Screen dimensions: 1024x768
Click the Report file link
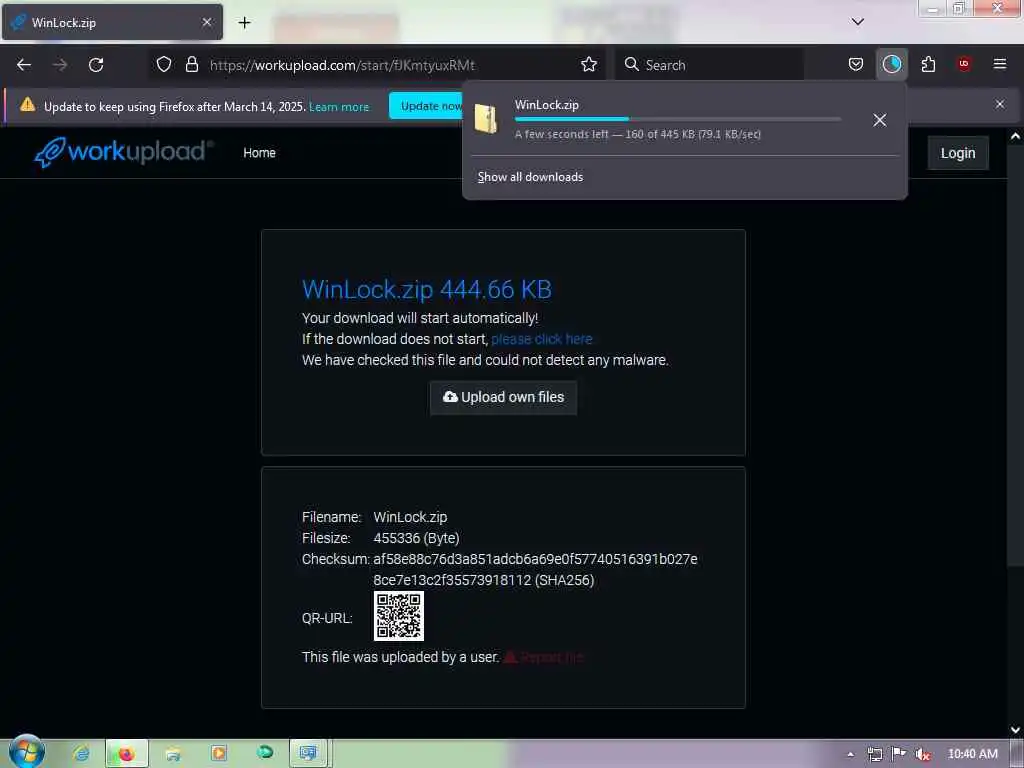543,657
